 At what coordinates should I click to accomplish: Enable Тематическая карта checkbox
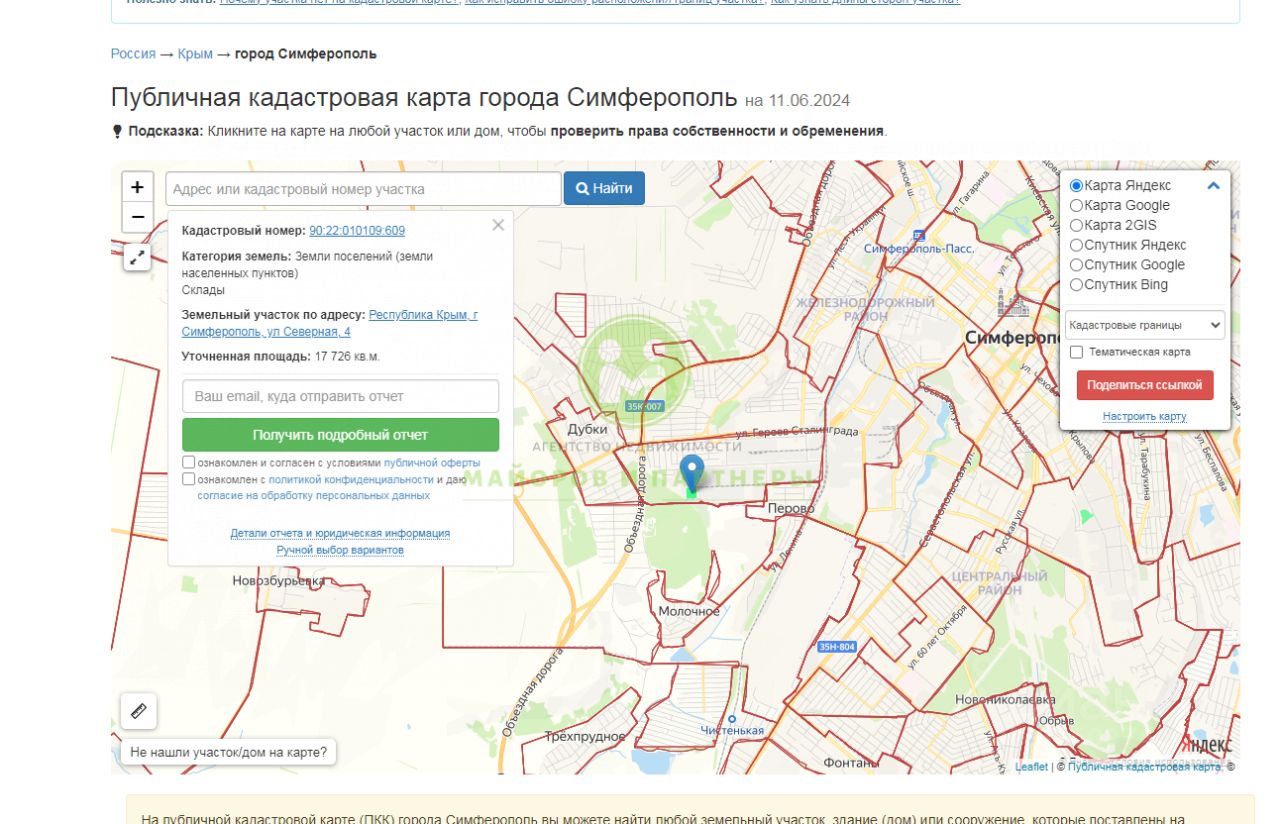point(1076,352)
